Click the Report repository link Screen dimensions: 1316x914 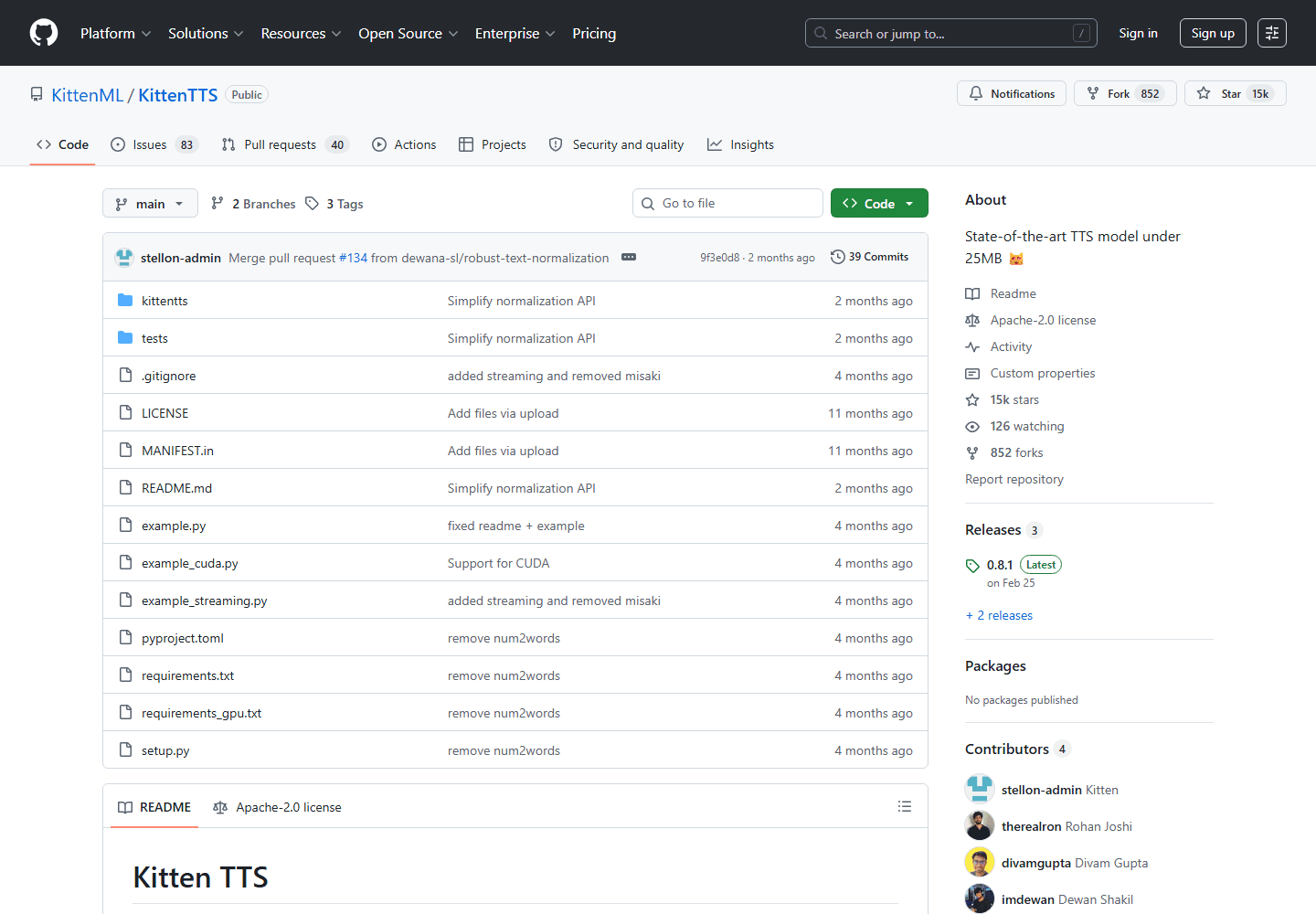(x=1014, y=479)
